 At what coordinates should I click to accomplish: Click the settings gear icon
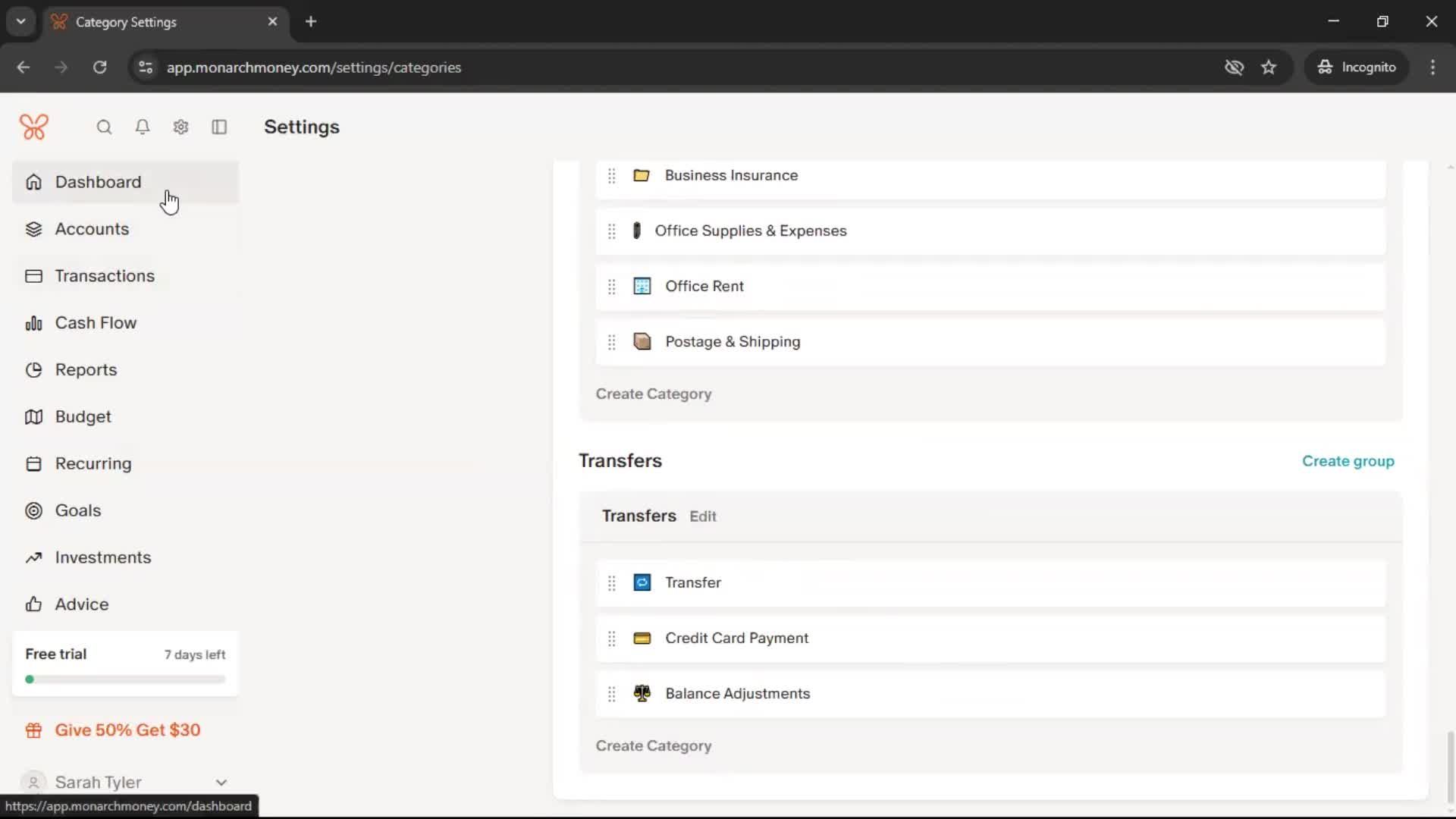[180, 127]
